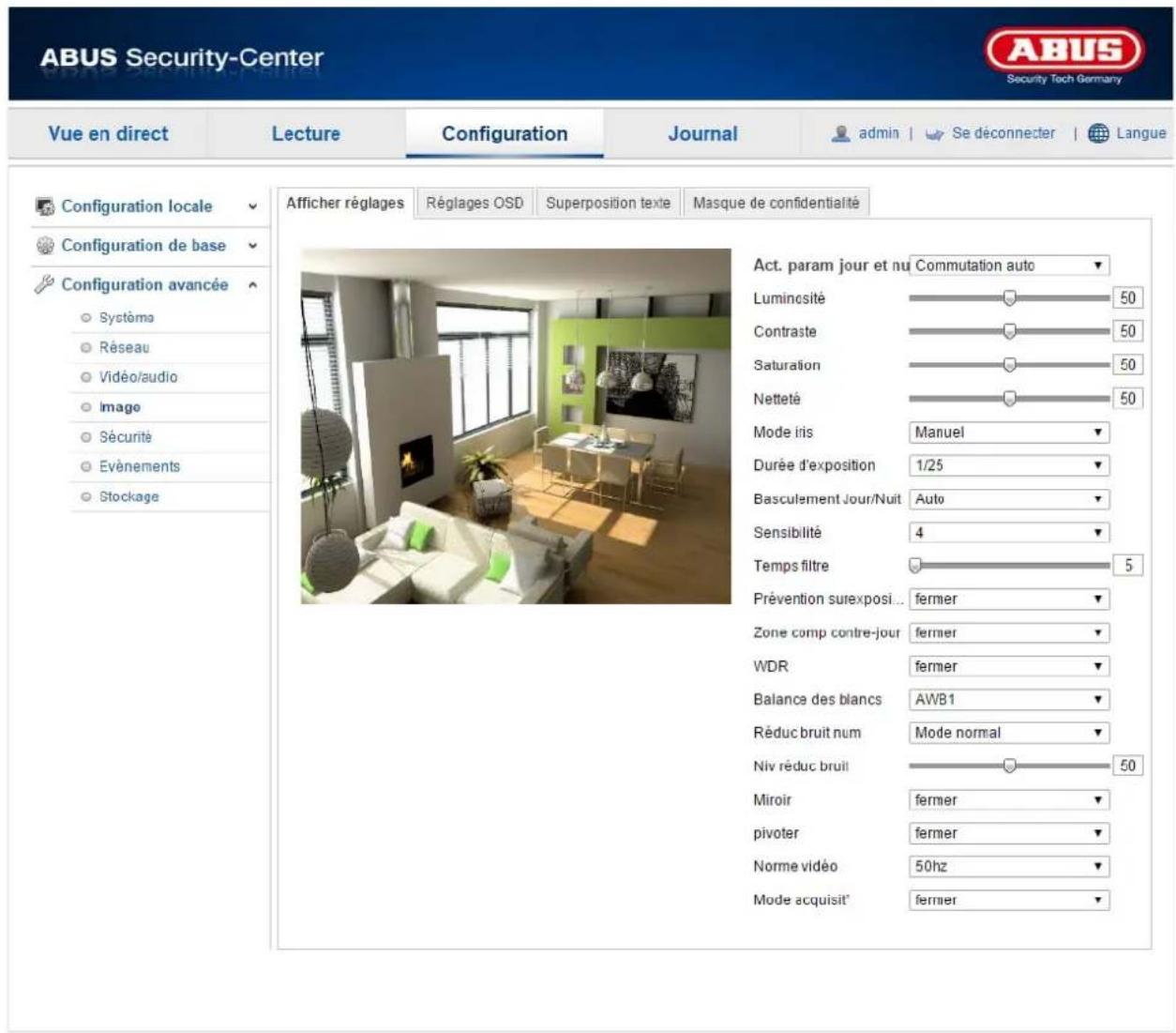The width and height of the screenshot is (1176, 1033).
Task: Click the Contraste slider handle
Action: point(1009,331)
